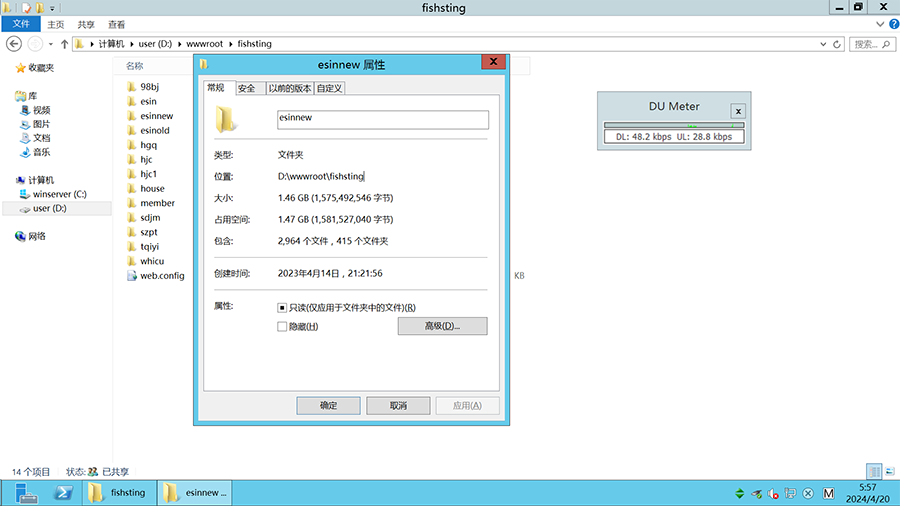
Task: Switch to large icons view in status bar
Action: point(889,471)
